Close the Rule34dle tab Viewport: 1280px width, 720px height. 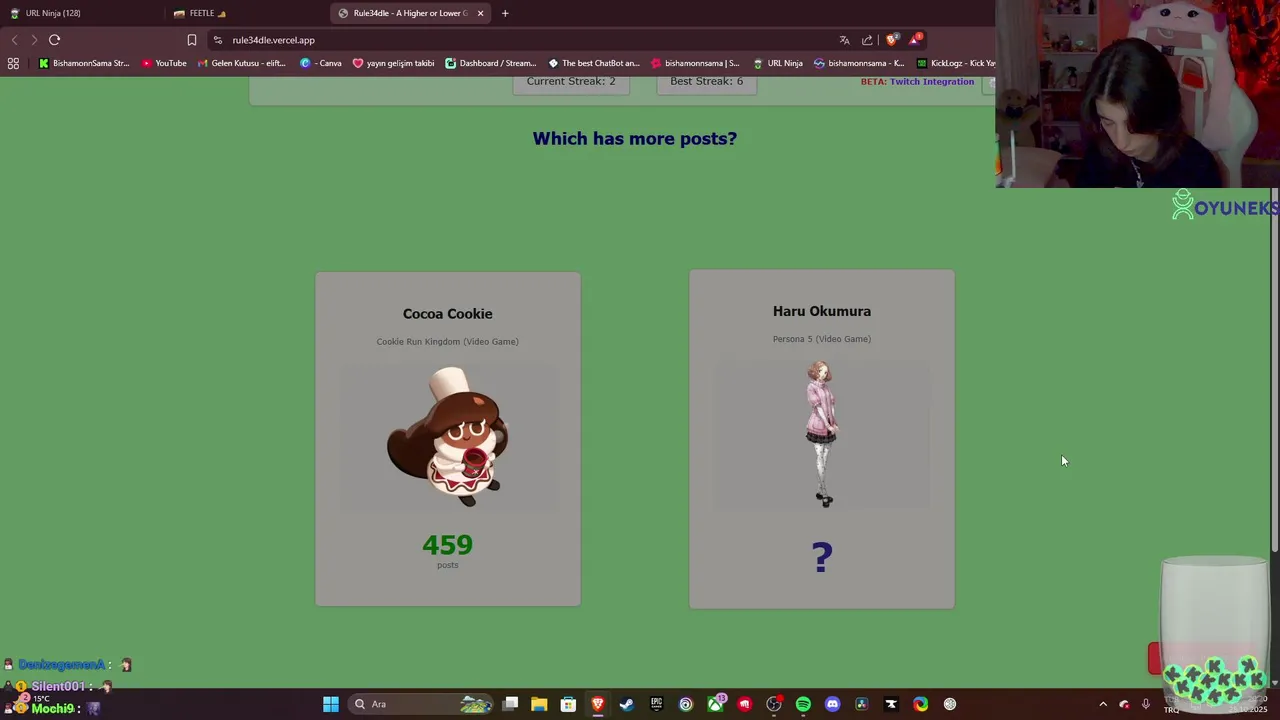tap(480, 13)
